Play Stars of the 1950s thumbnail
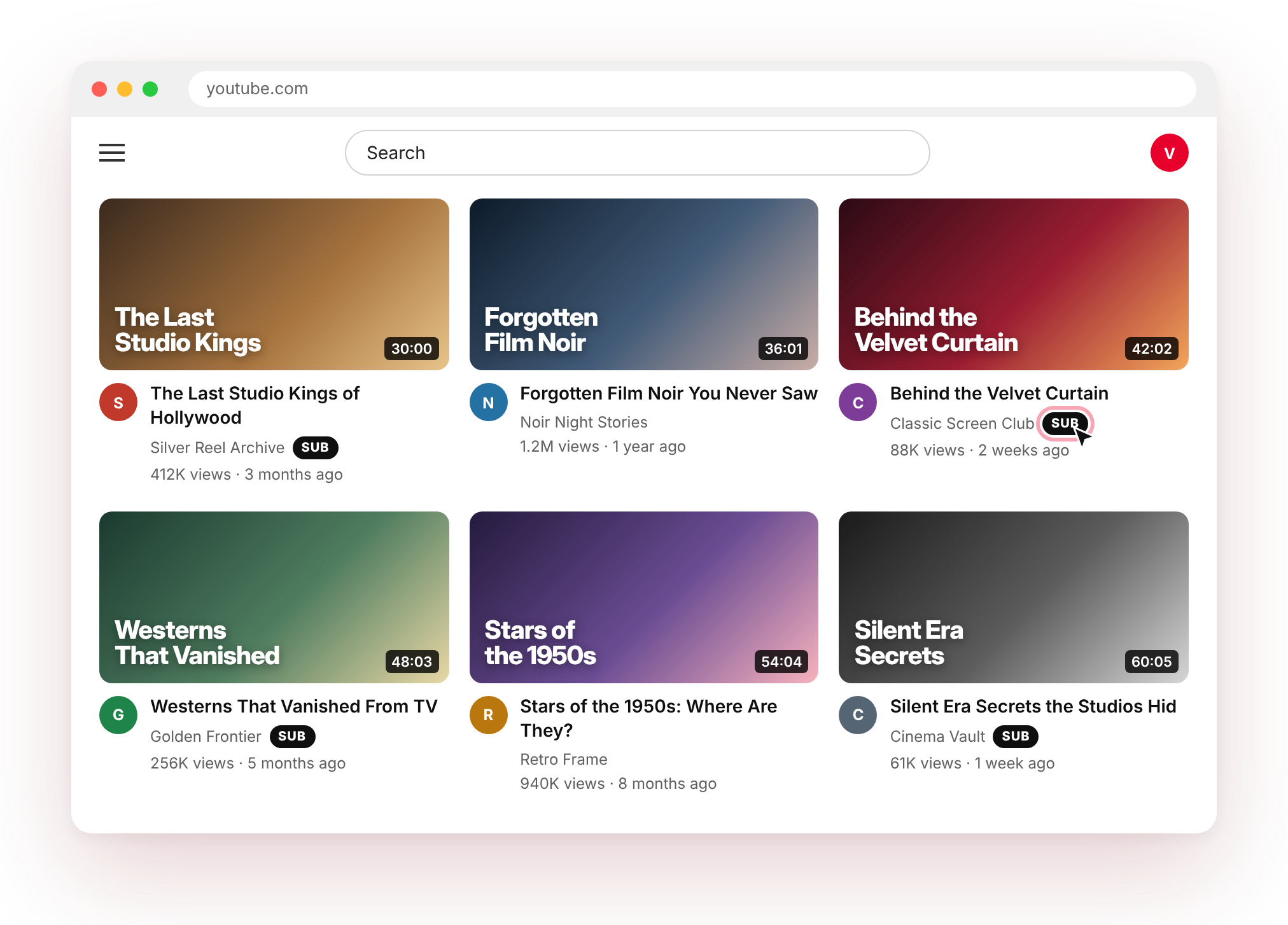Image resolution: width=1288 pixels, height=925 pixels. click(x=644, y=597)
